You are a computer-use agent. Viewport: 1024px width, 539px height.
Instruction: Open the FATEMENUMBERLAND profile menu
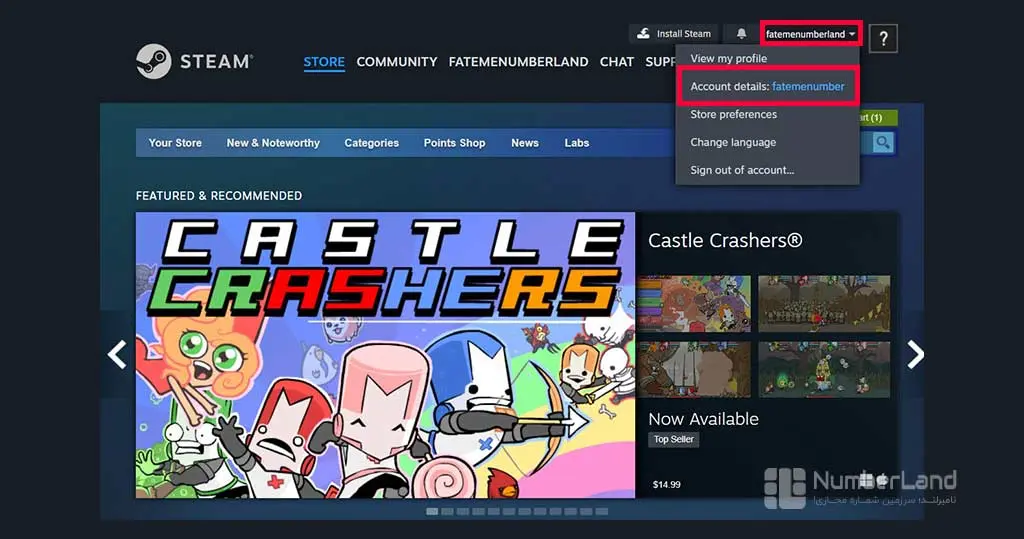coord(518,61)
